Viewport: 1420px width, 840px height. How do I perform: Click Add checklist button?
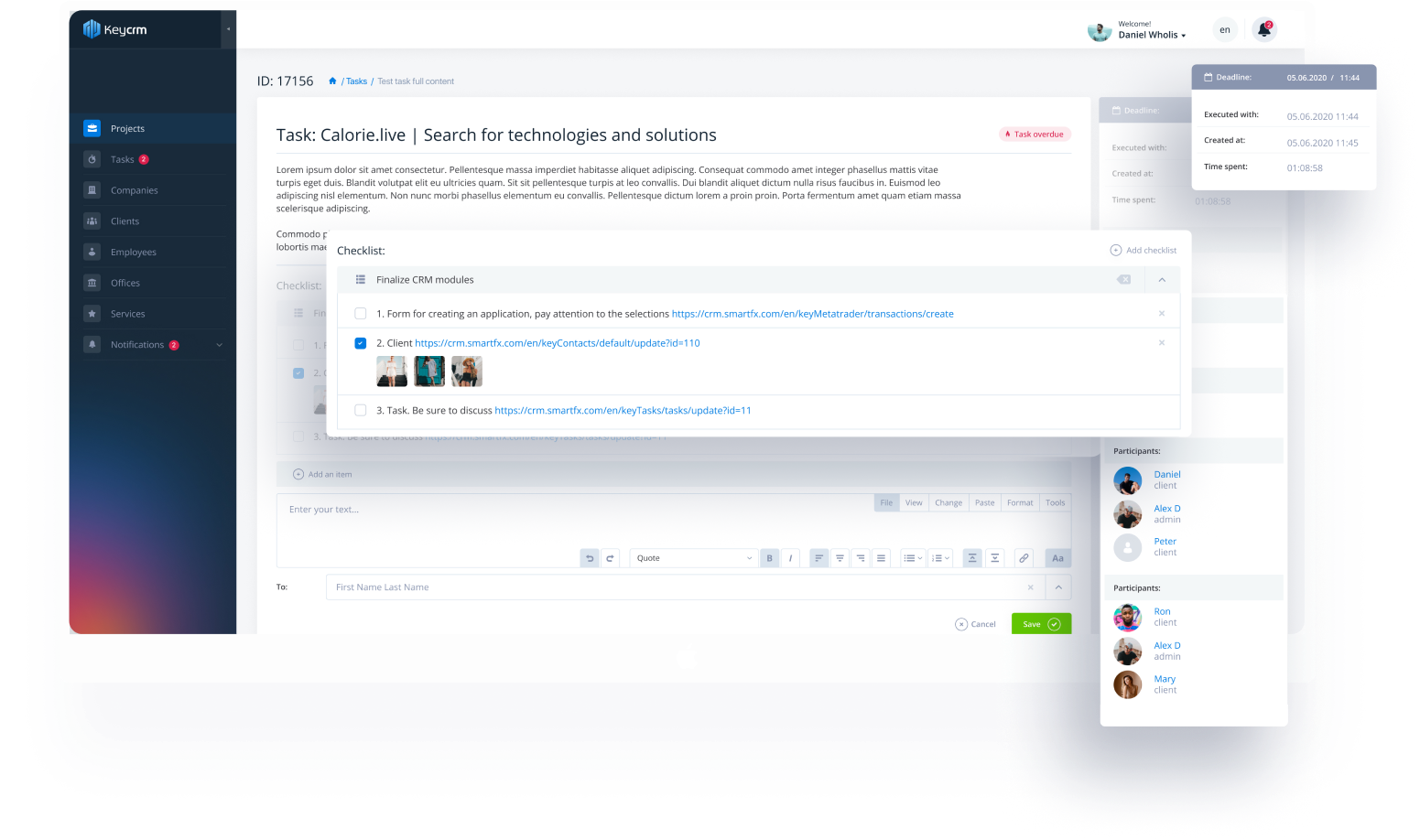pyautogui.click(x=1144, y=251)
